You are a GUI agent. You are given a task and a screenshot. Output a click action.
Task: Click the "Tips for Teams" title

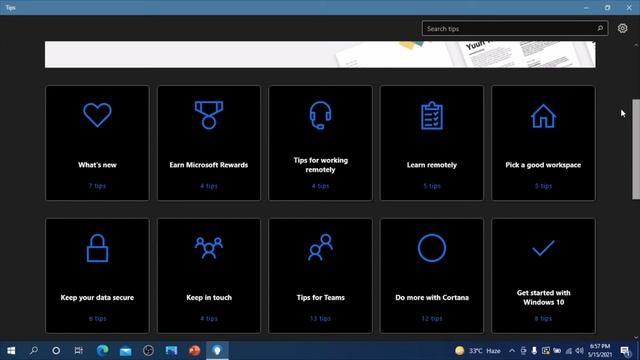pyautogui.click(x=320, y=298)
